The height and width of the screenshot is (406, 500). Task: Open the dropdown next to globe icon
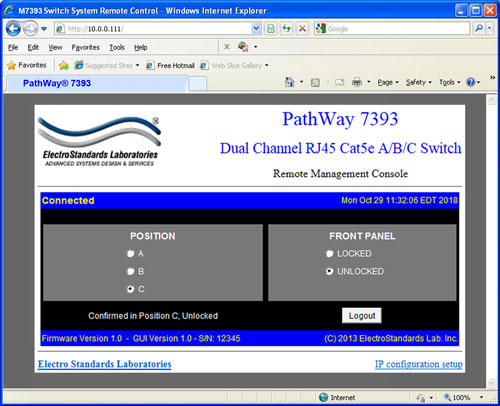point(256,47)
